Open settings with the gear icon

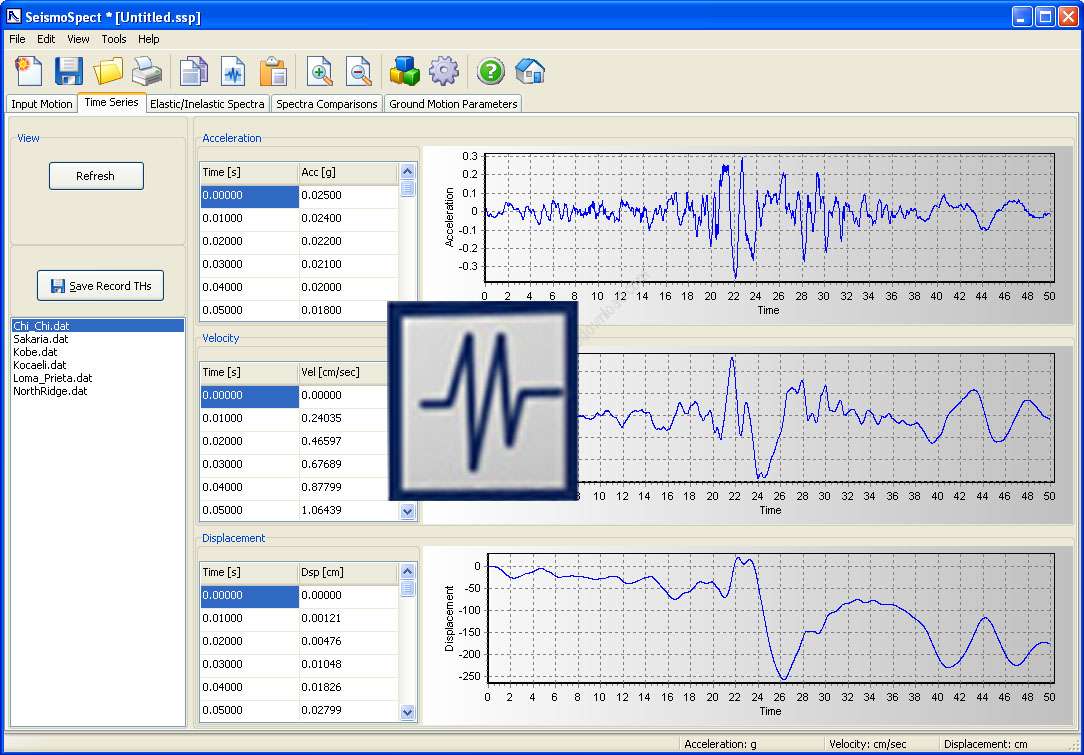click(443, 71)
